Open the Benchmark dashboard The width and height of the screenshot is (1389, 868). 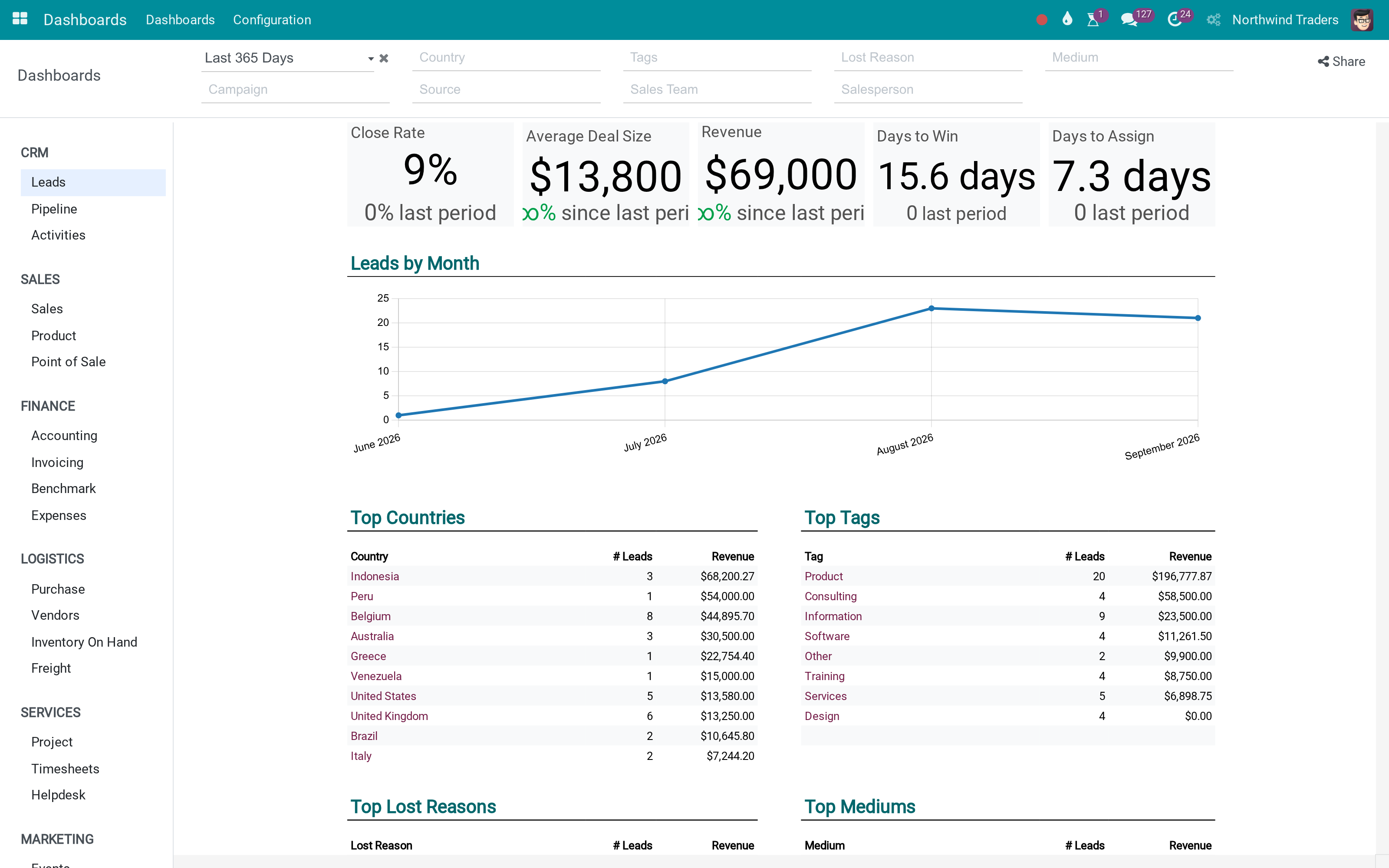[x=93, y=489]
